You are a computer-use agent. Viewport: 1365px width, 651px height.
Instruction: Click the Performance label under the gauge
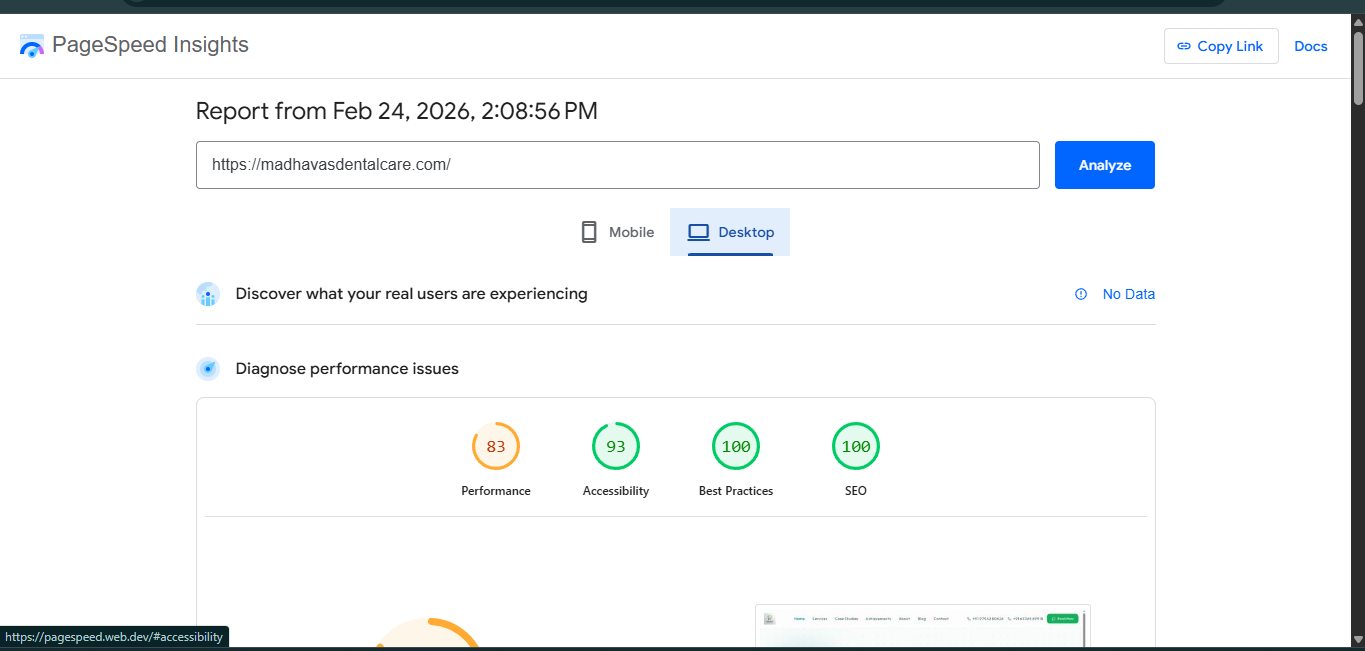[496, 491]
